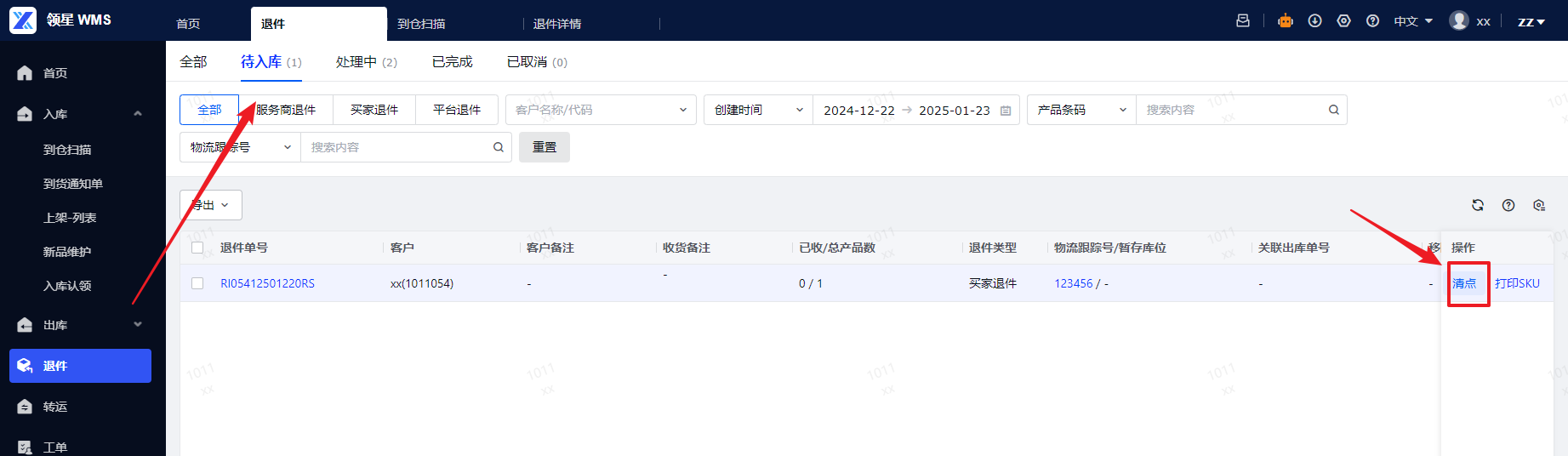Viewport: 1568px width, 456px height.
Task: Refresh the return list with the refresh icon
Action: pyautogui.click(x=1478, y=205)
